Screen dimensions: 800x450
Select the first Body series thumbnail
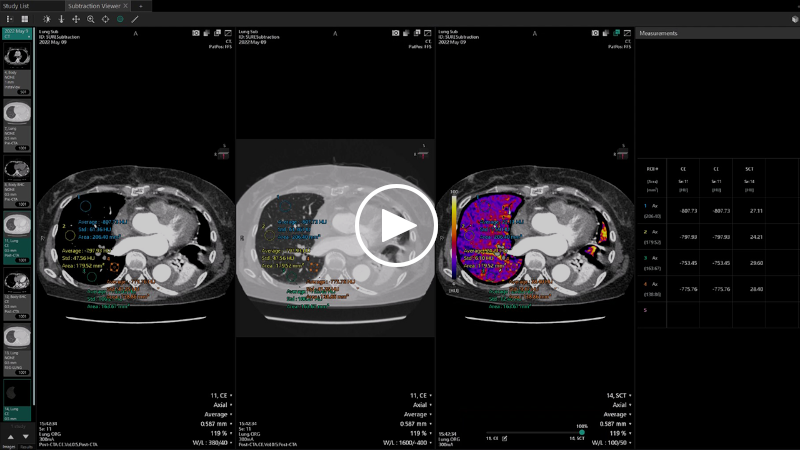point(17,69)
